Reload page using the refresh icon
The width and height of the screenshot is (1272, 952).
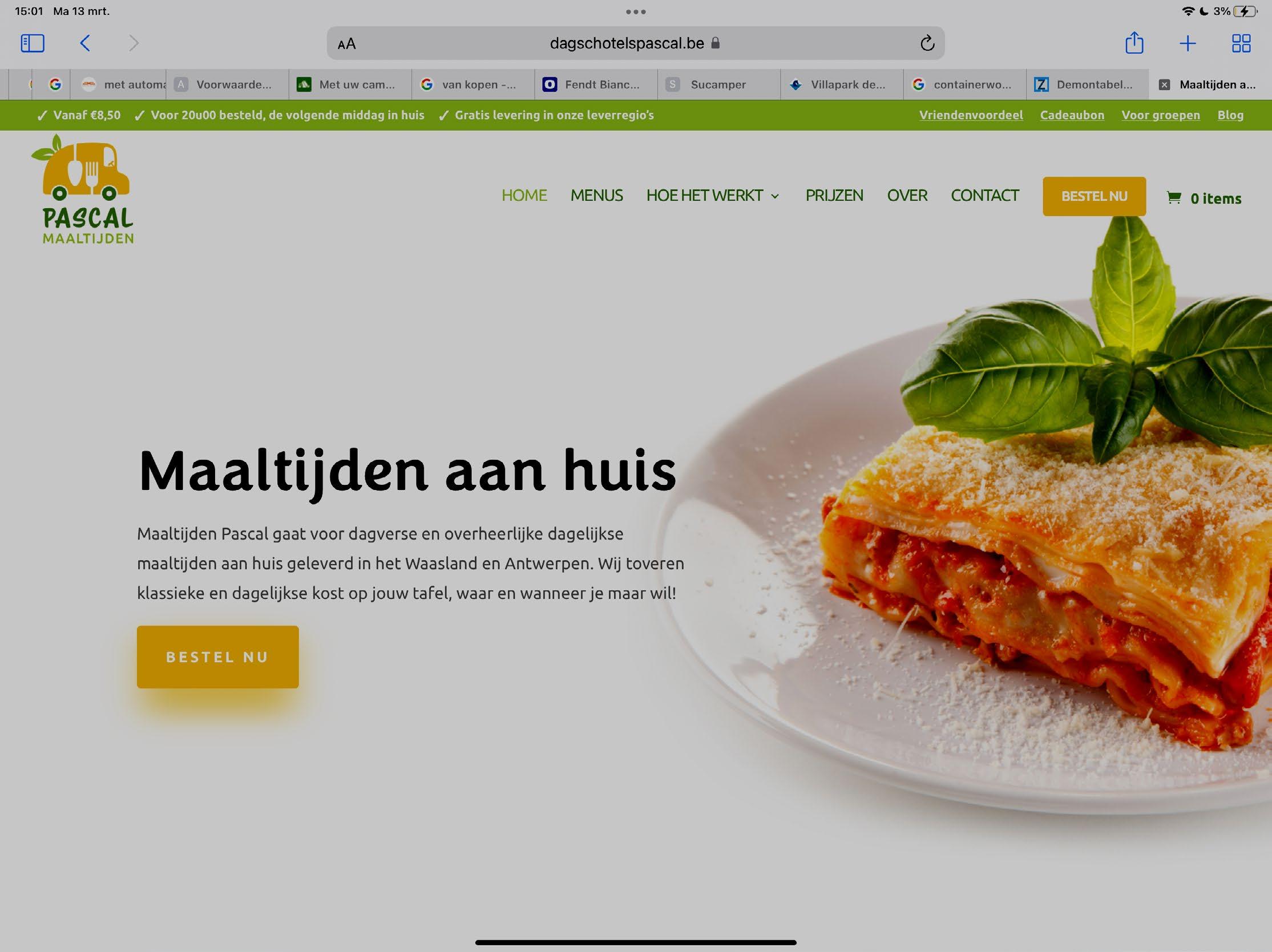(927, 43)
